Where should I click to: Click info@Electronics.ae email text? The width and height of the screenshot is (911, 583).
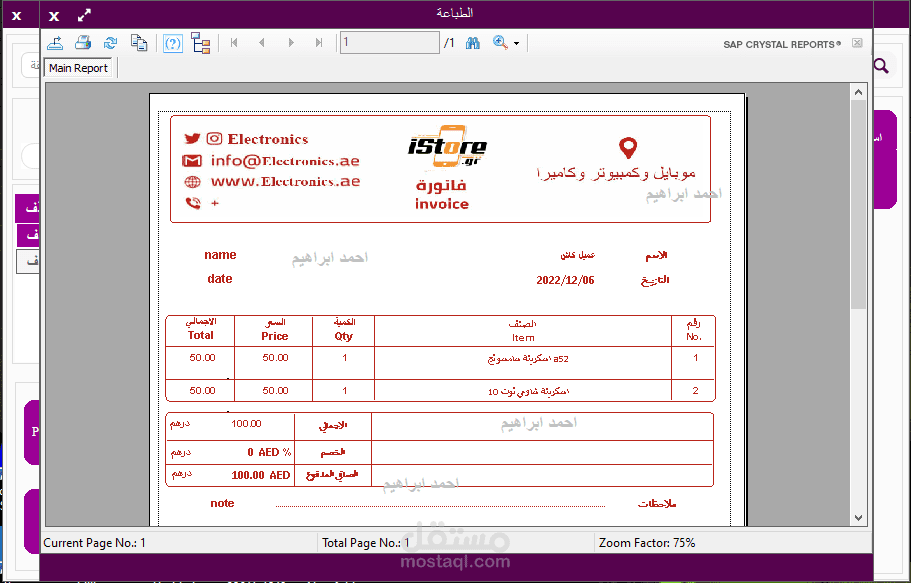click(x=285, y=160)
